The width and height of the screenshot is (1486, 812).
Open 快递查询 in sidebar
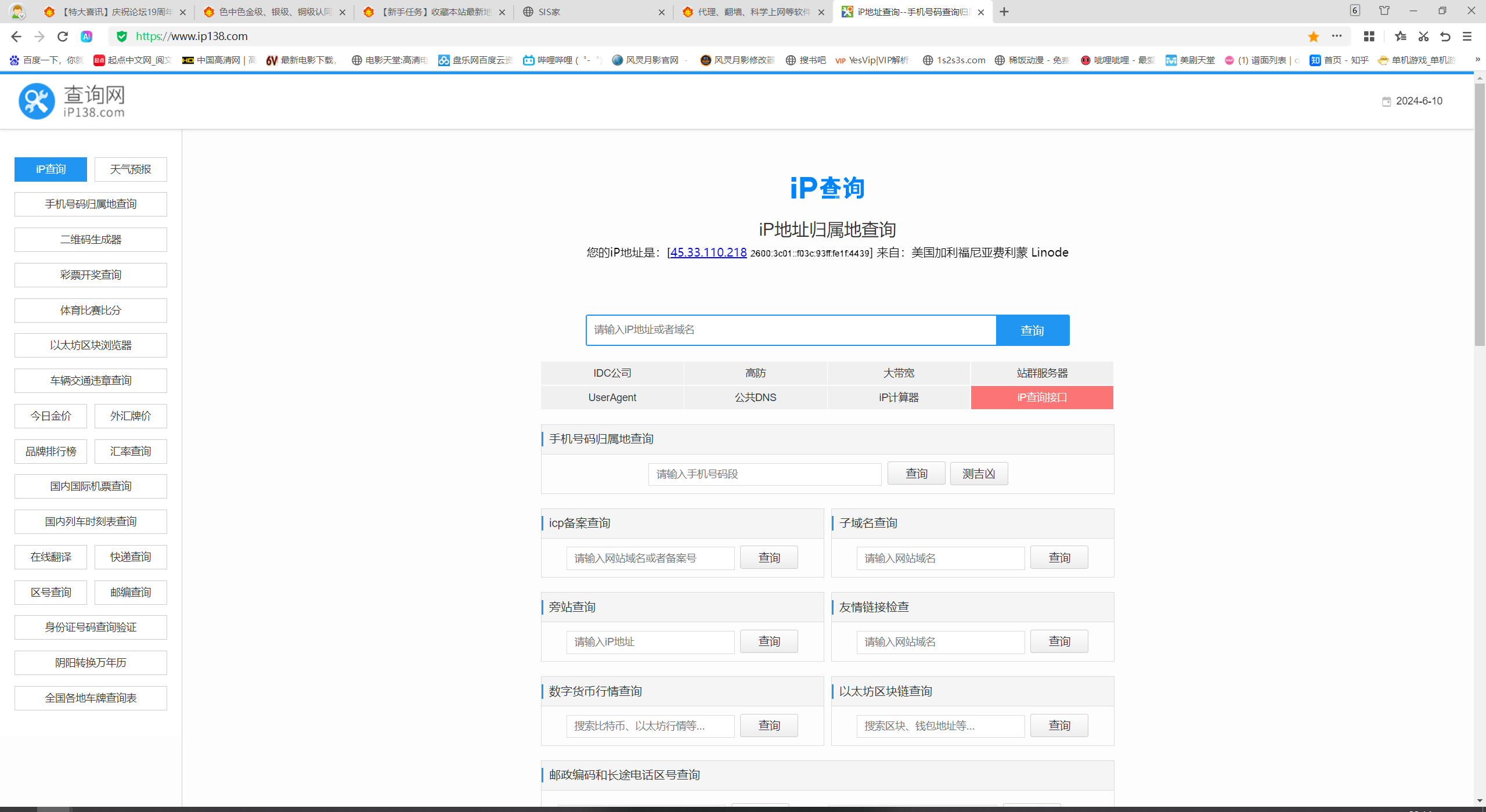[x=131, y=557]
